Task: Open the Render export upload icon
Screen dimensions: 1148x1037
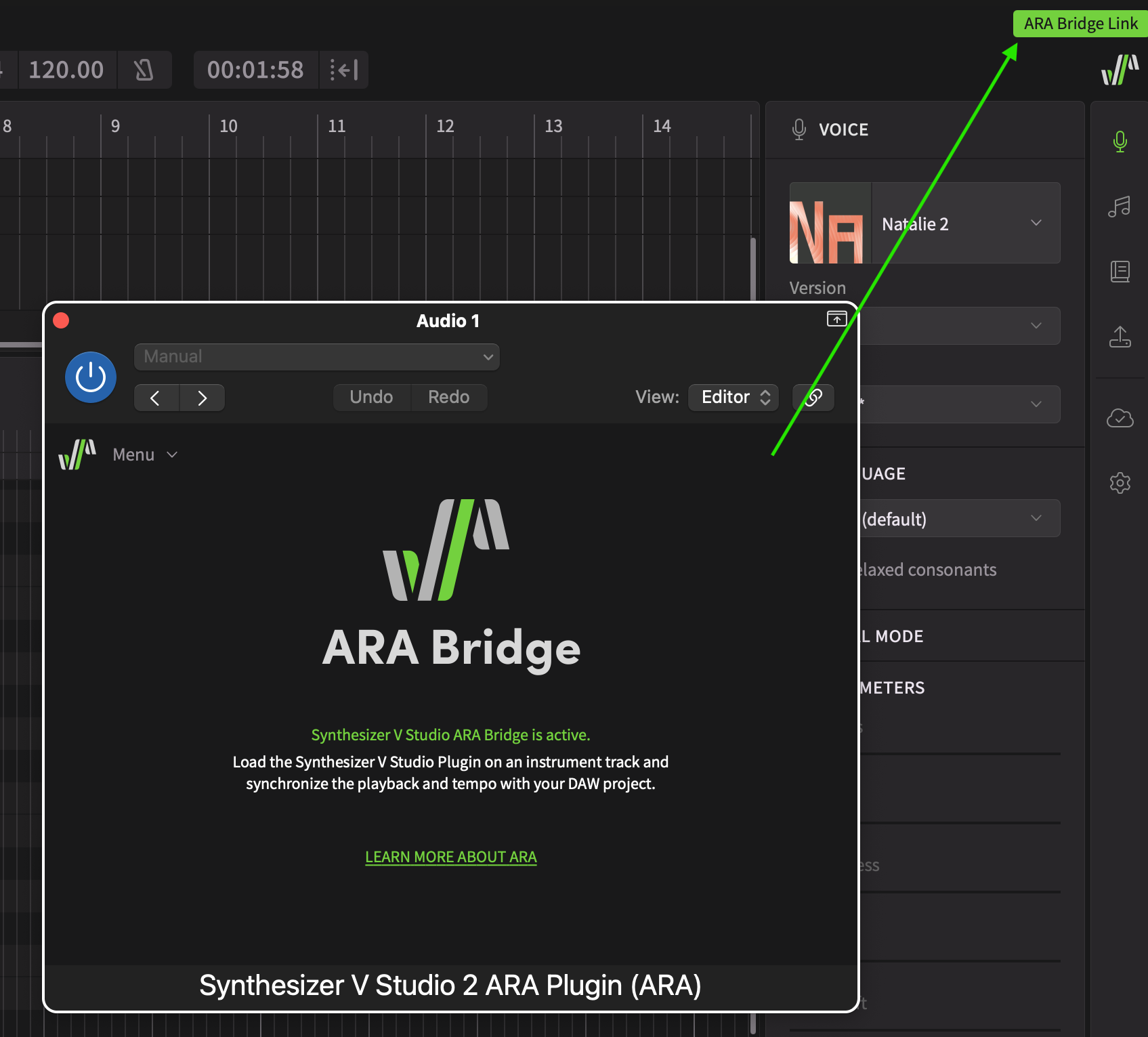Action: (x=1120, y=337)
